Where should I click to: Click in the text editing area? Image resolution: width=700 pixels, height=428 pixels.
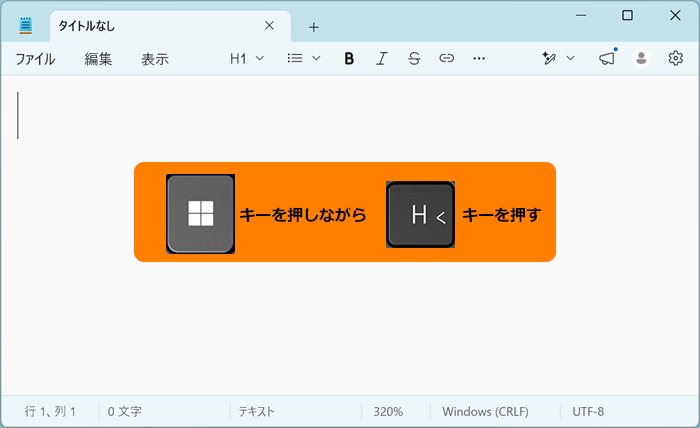click(x=350, y=235)
